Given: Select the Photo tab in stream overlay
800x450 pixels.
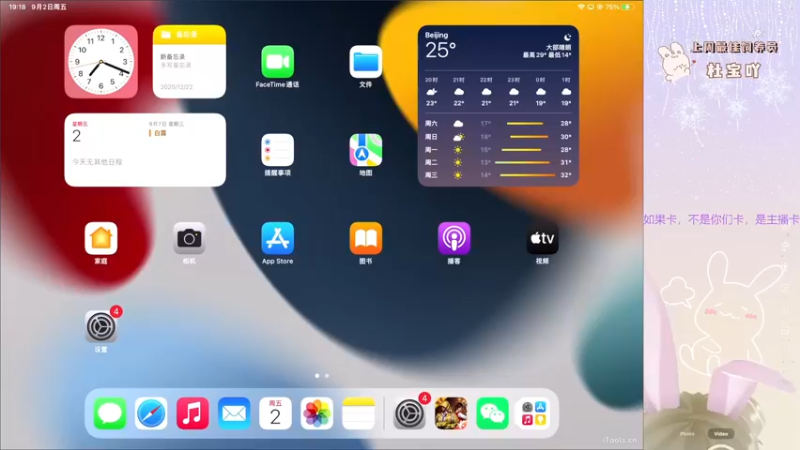Looking at the screenshot, I should tap(687, 434).
